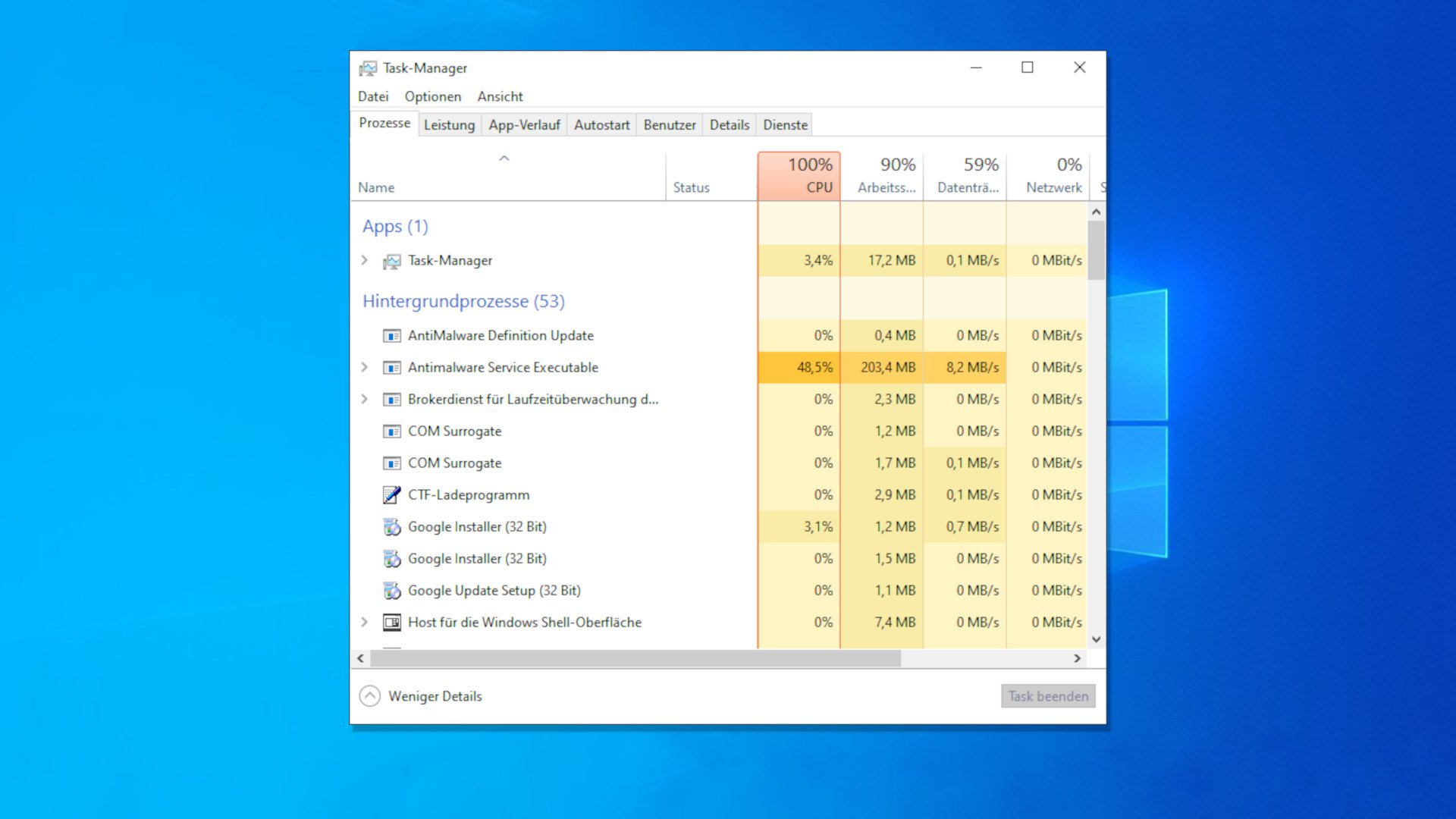Expand the Brokerdienst für Laufzeitüberwachung entry
The height and width of the screenshot is (819, 1456).
pos(366,399)
